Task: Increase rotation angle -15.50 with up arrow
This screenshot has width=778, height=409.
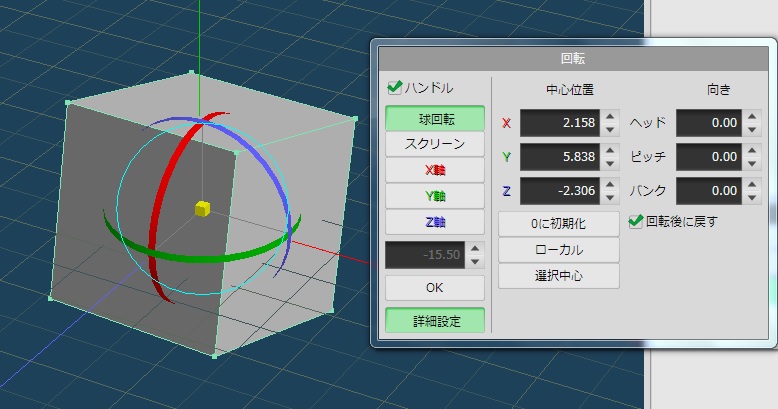Action: tap(475, 249)
